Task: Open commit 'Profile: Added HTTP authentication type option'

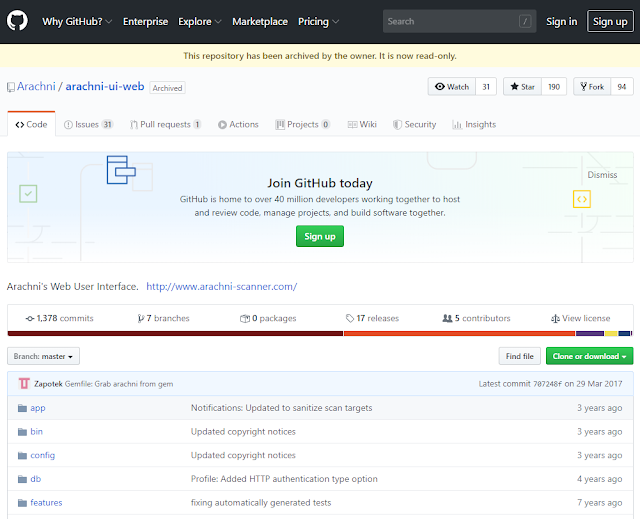Action: coord(284,479)
